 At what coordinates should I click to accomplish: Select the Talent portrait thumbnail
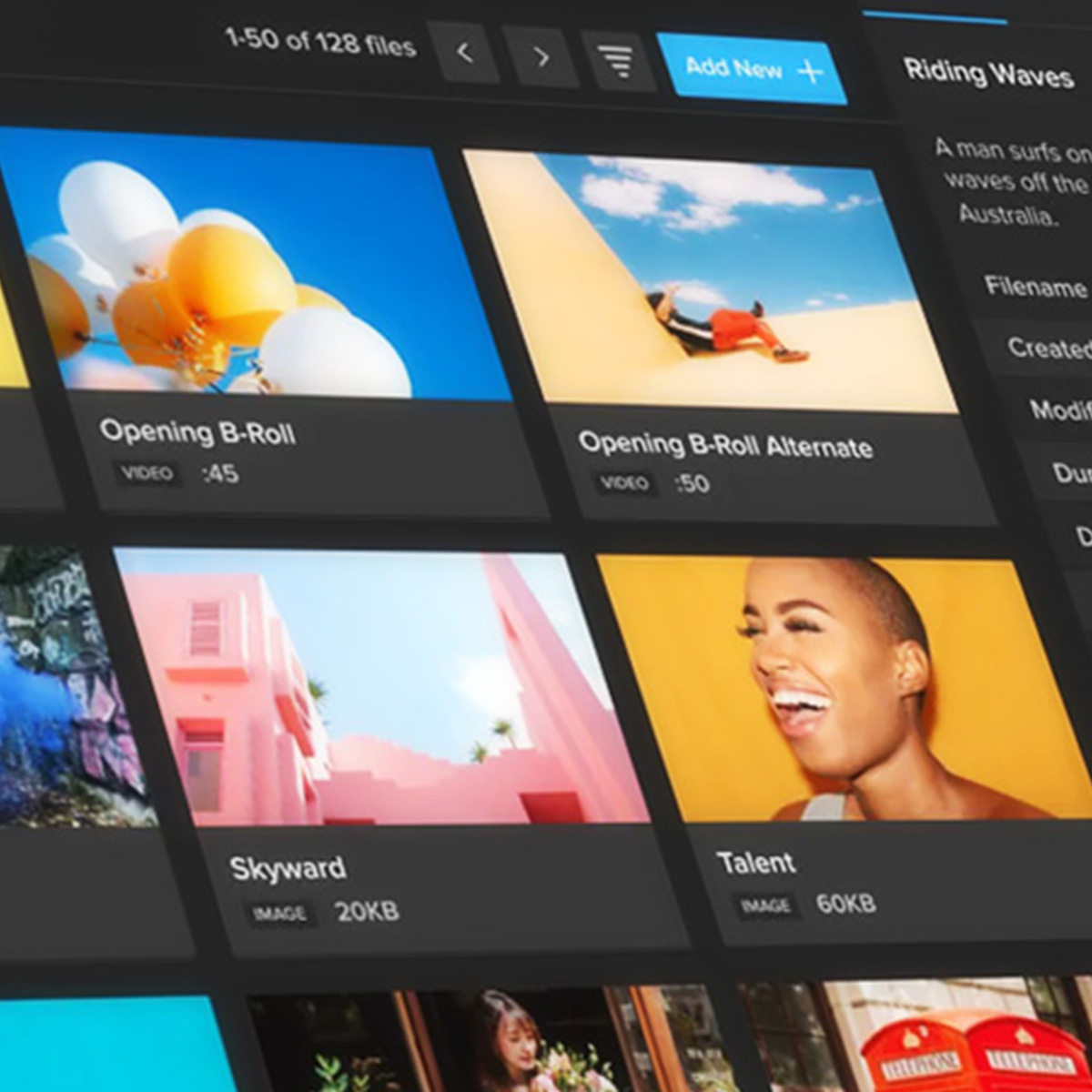tap(837, 692)
